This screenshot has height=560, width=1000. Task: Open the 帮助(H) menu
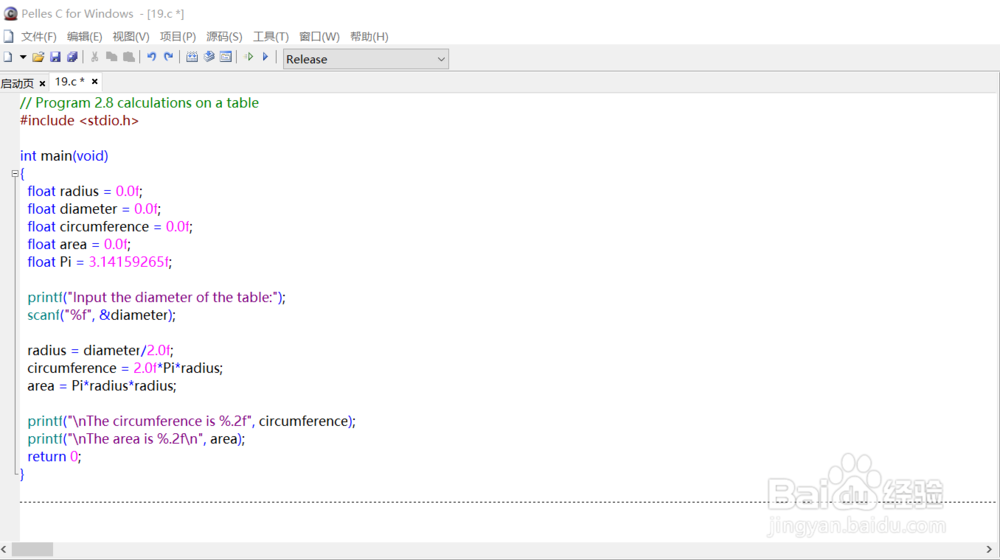click(x=369, y=36)
